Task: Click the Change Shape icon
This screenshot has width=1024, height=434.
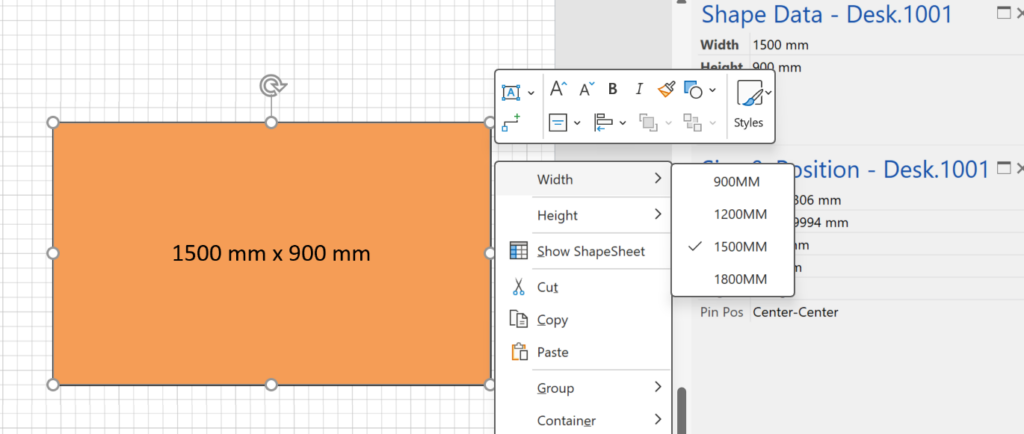Action: [693, 89]
